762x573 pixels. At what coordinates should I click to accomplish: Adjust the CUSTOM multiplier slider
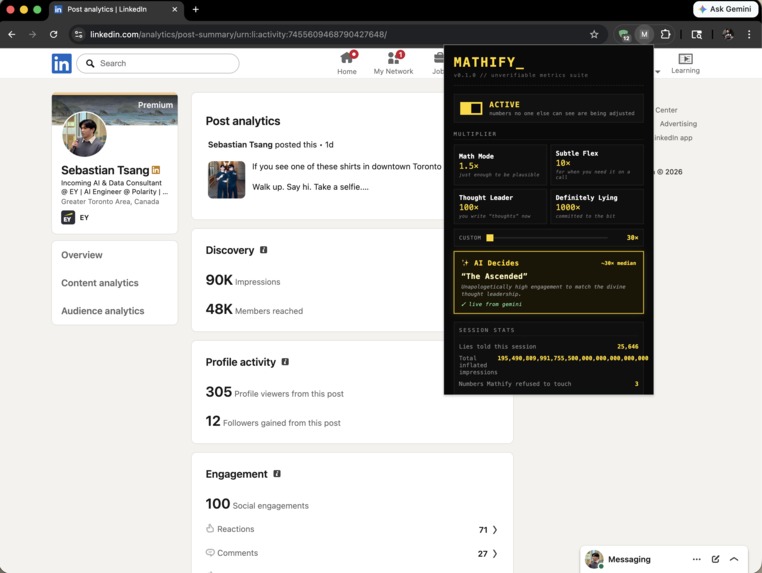tap(548, 238)
